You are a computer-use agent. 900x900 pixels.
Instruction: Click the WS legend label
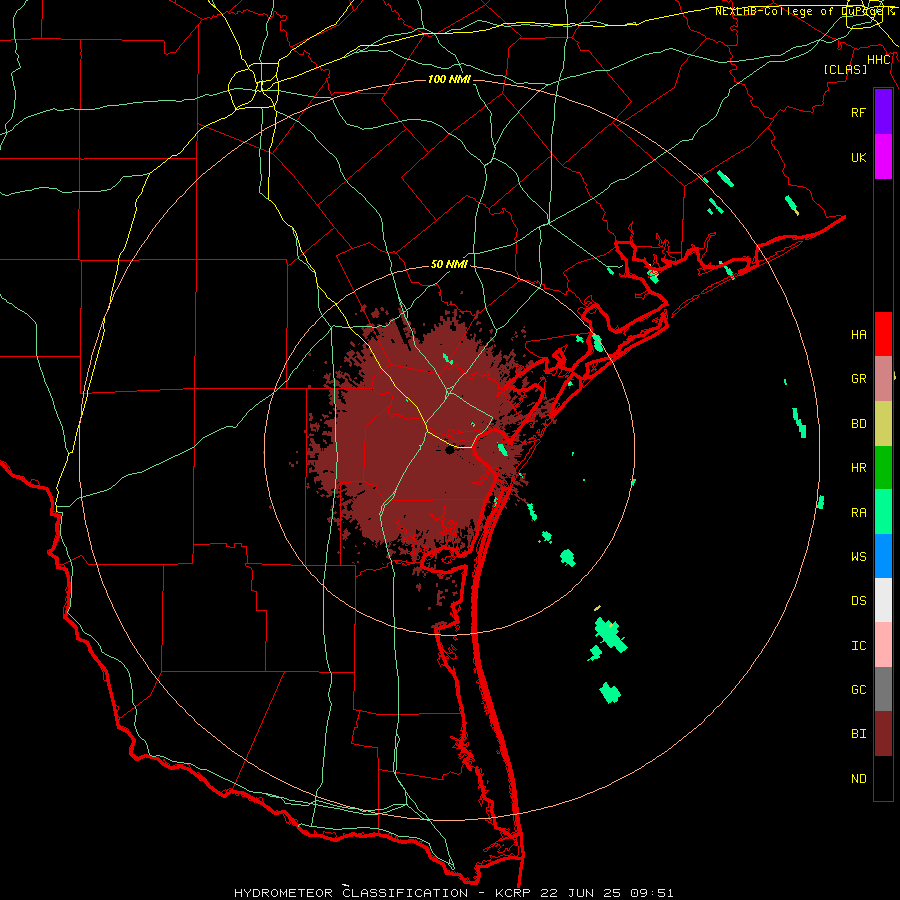[x=858, y=556]
